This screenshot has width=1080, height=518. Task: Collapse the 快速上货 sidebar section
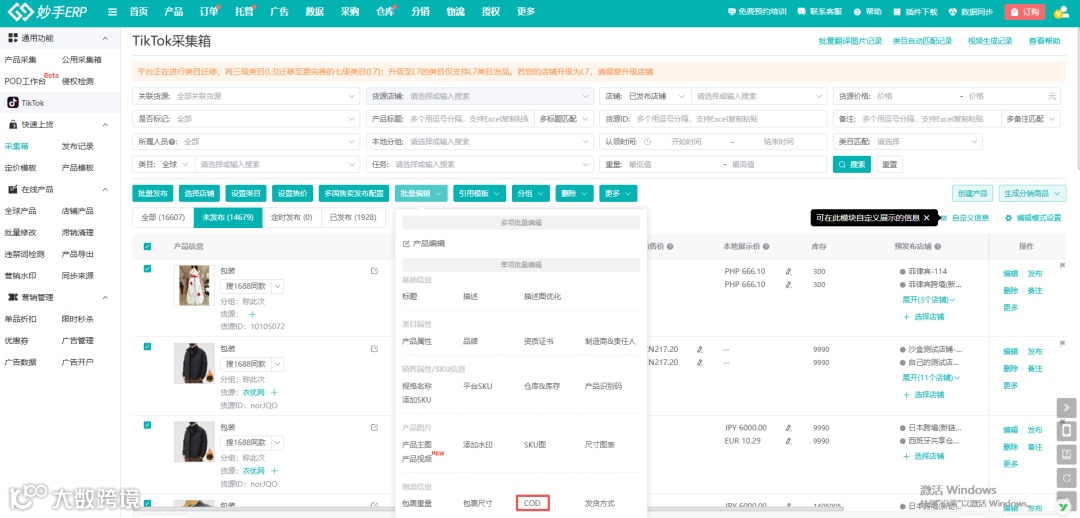click(105, 125)
